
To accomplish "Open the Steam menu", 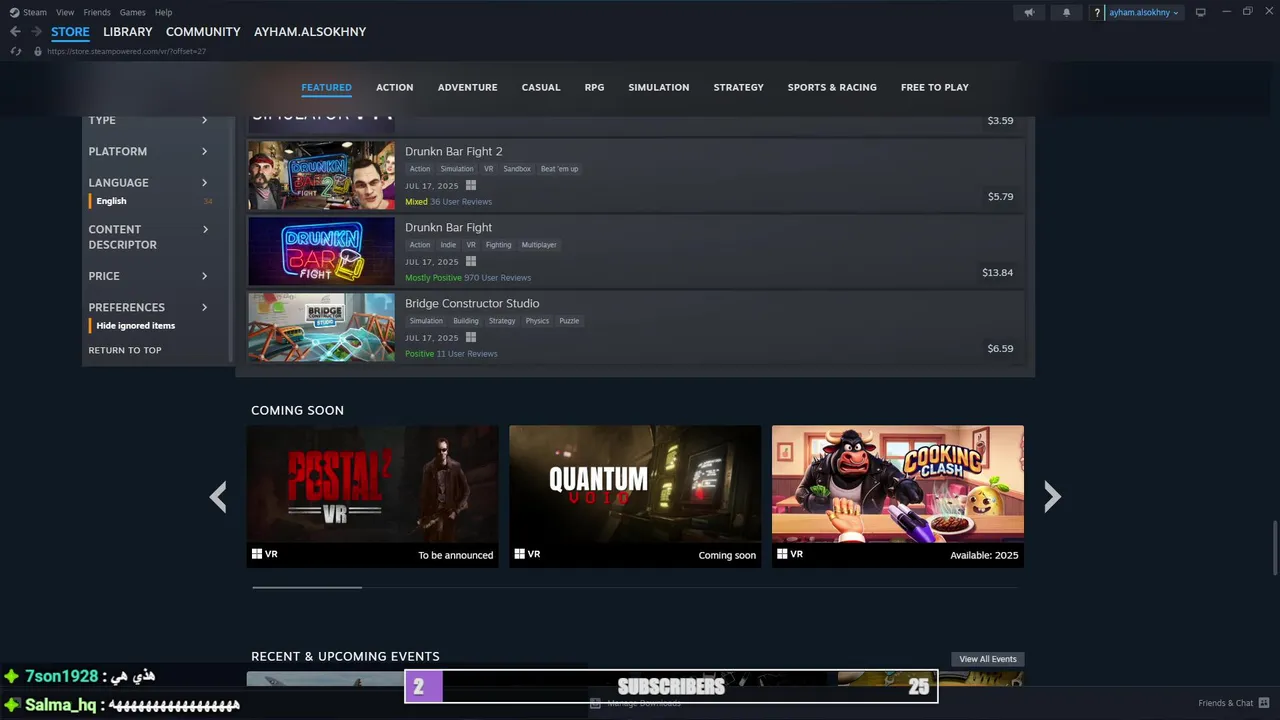I will pyautogui.click(x=35, y=12).
